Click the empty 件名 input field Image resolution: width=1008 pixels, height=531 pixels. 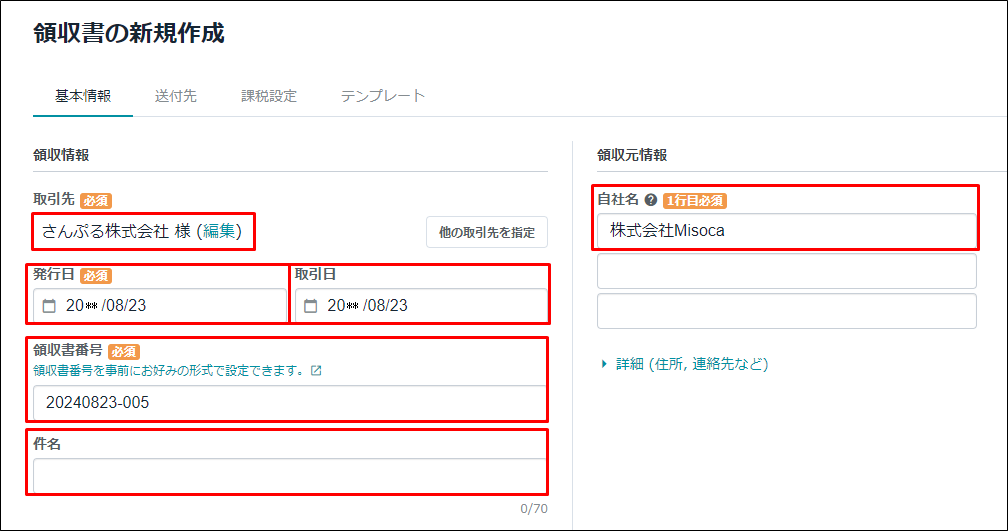click(290, 476)
